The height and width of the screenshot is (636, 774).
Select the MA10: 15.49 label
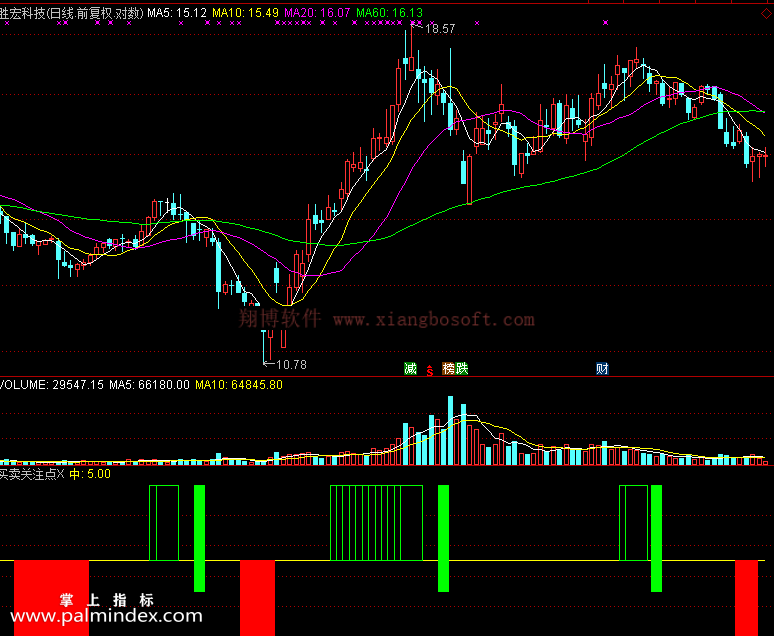pos(245,13)
